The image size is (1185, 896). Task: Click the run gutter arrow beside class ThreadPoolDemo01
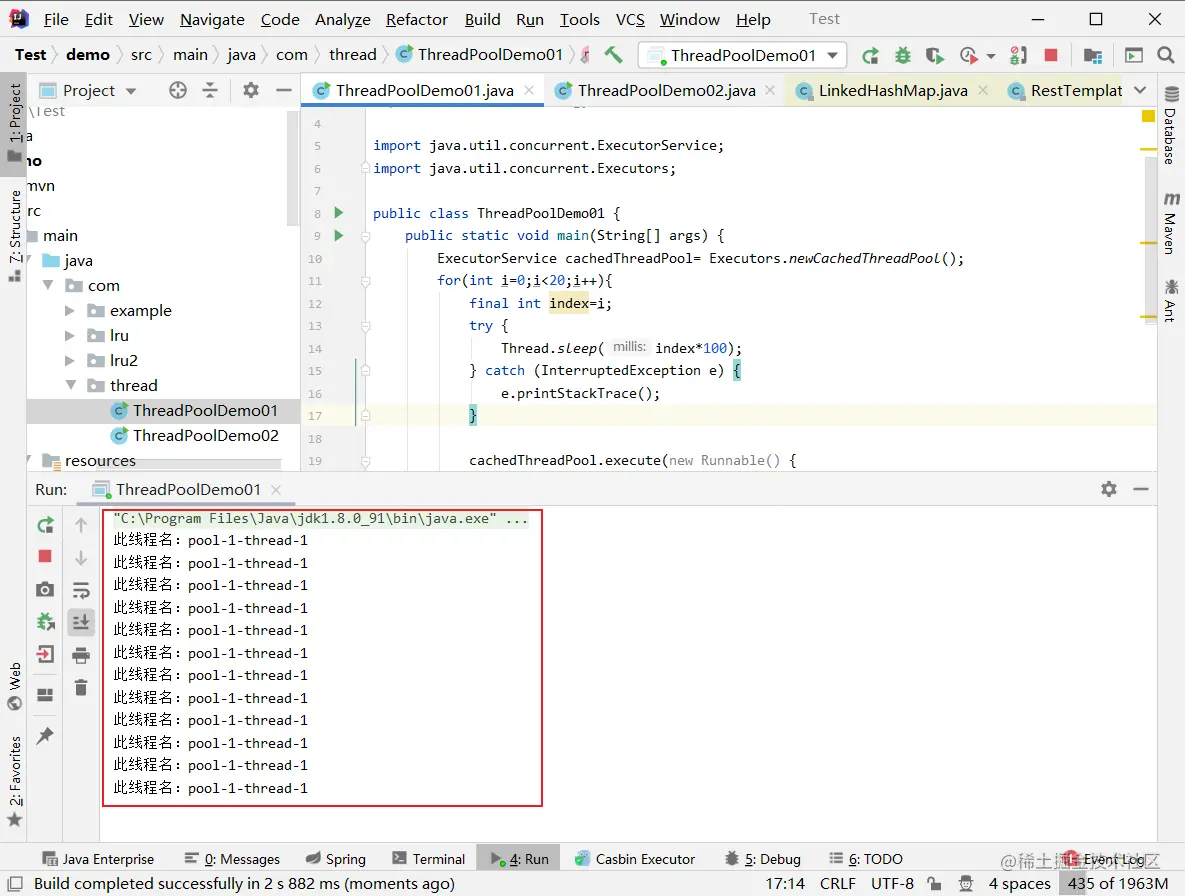point(339,213)
